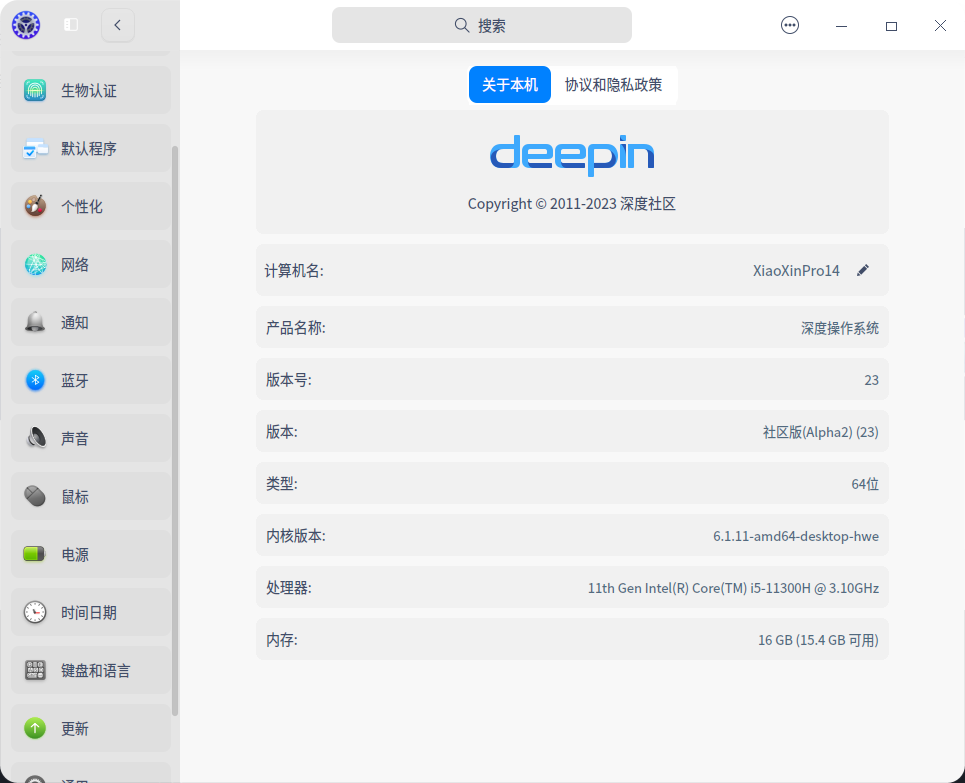Click the 深度操作系统 product name value
The height and width of the screenshot is (783, 965).
[x=839, y=328]
